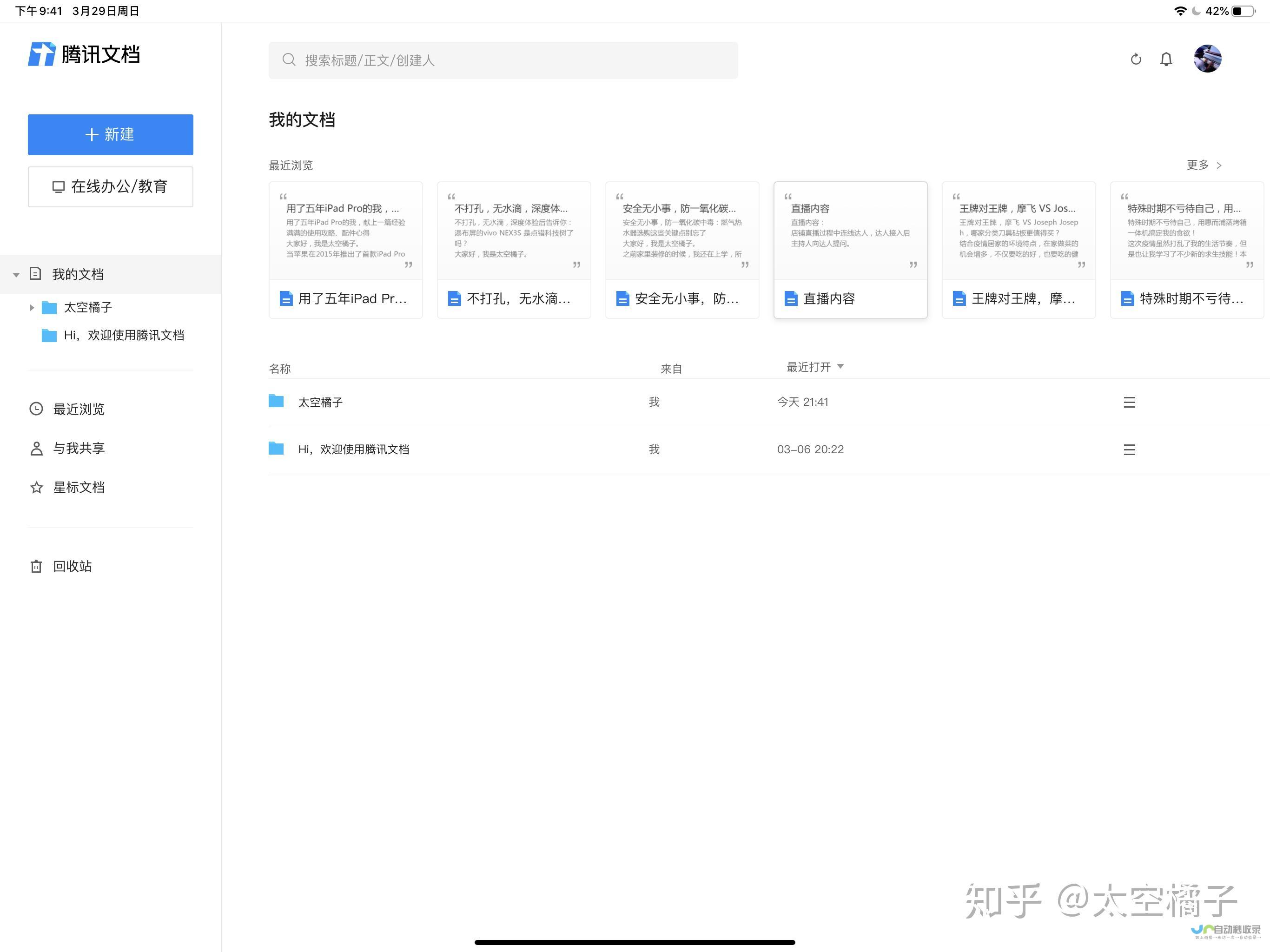Click the person icon beside 与我共享
This screenshot has width=1270, height=952.
click(36, 449)
